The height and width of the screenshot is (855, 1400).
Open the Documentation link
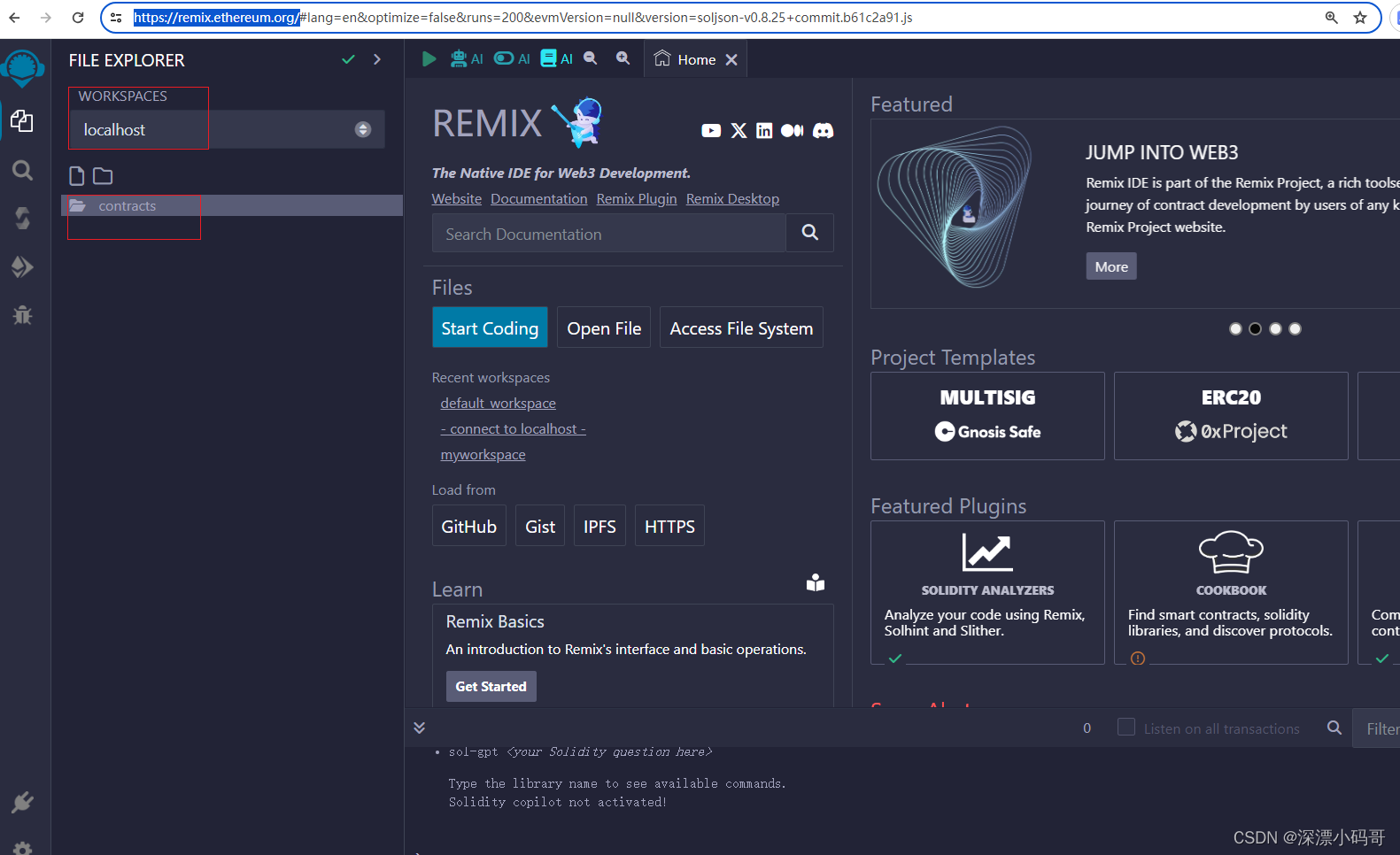(539, 199)
